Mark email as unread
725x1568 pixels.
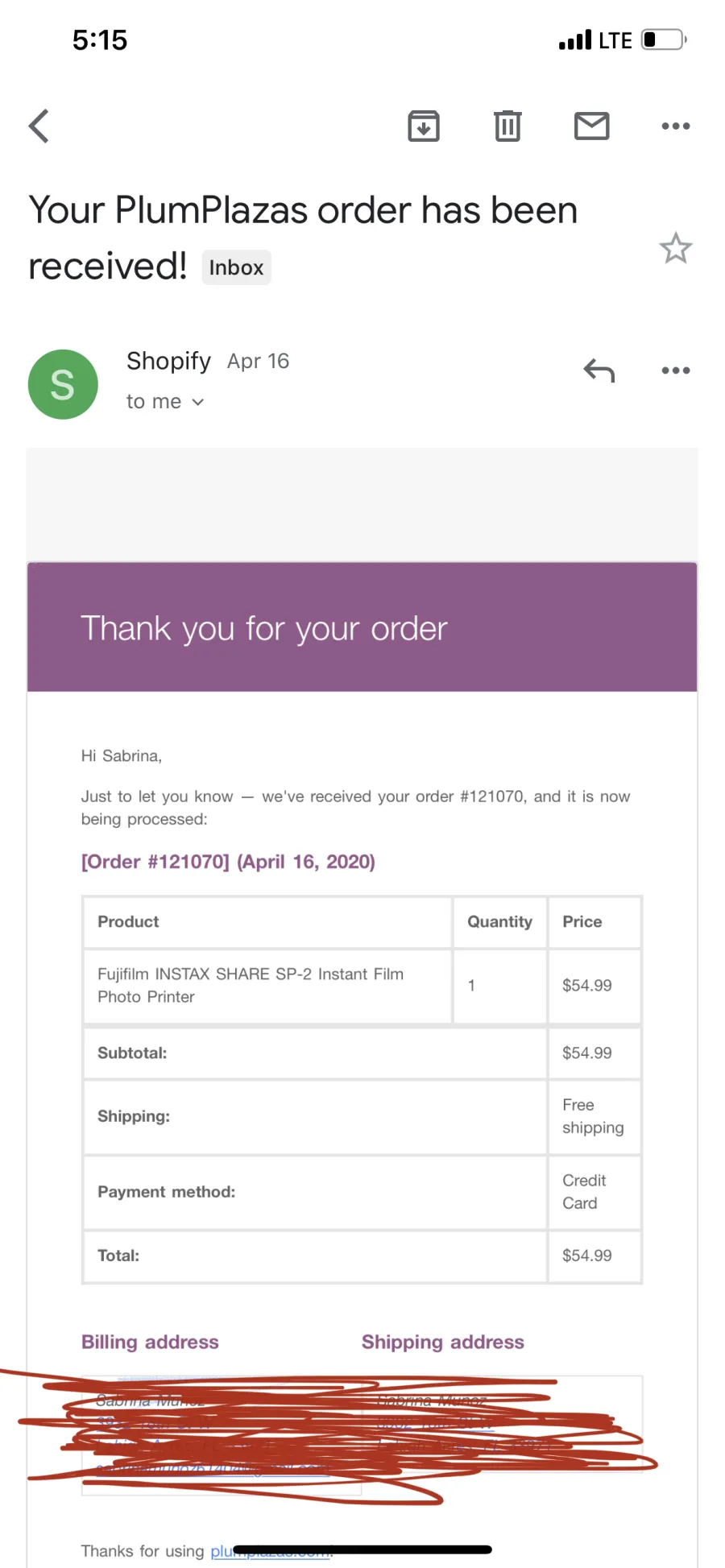[x=592, y=126]
